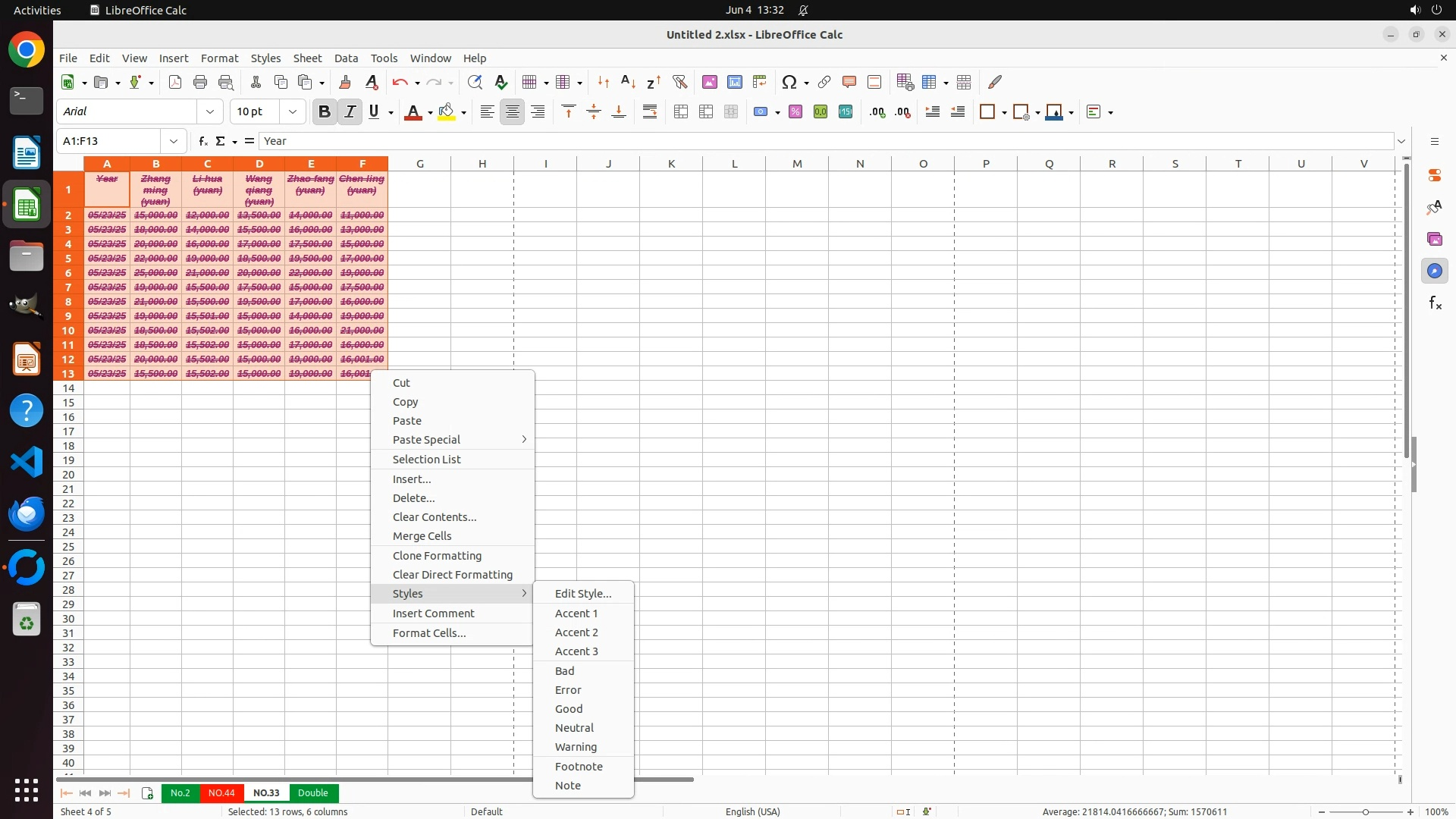The width and height of the screenshot is (1456, 819).
Task: Click the Clone Formatting paintbrush icon
Action: click(345, 82)
